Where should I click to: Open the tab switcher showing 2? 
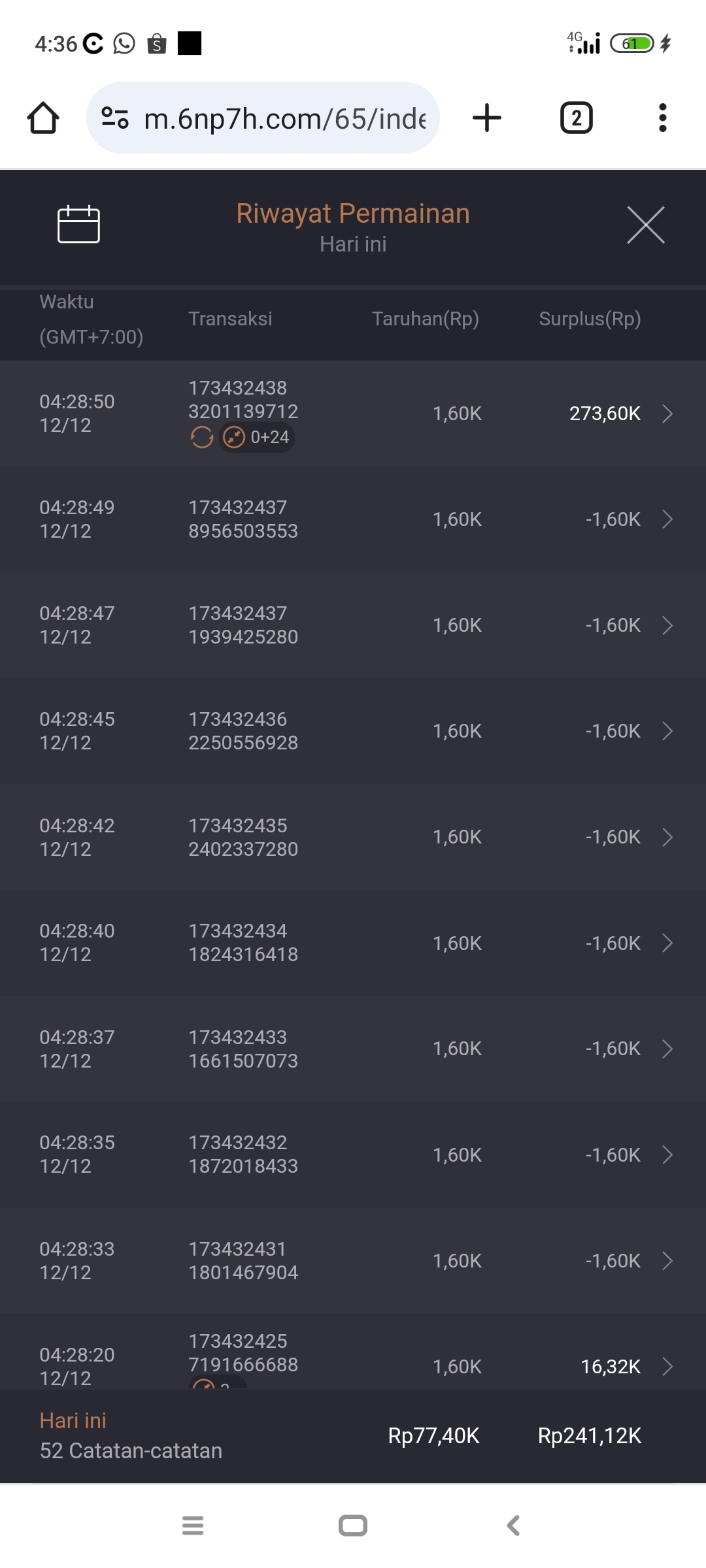(x=576, y=118)
